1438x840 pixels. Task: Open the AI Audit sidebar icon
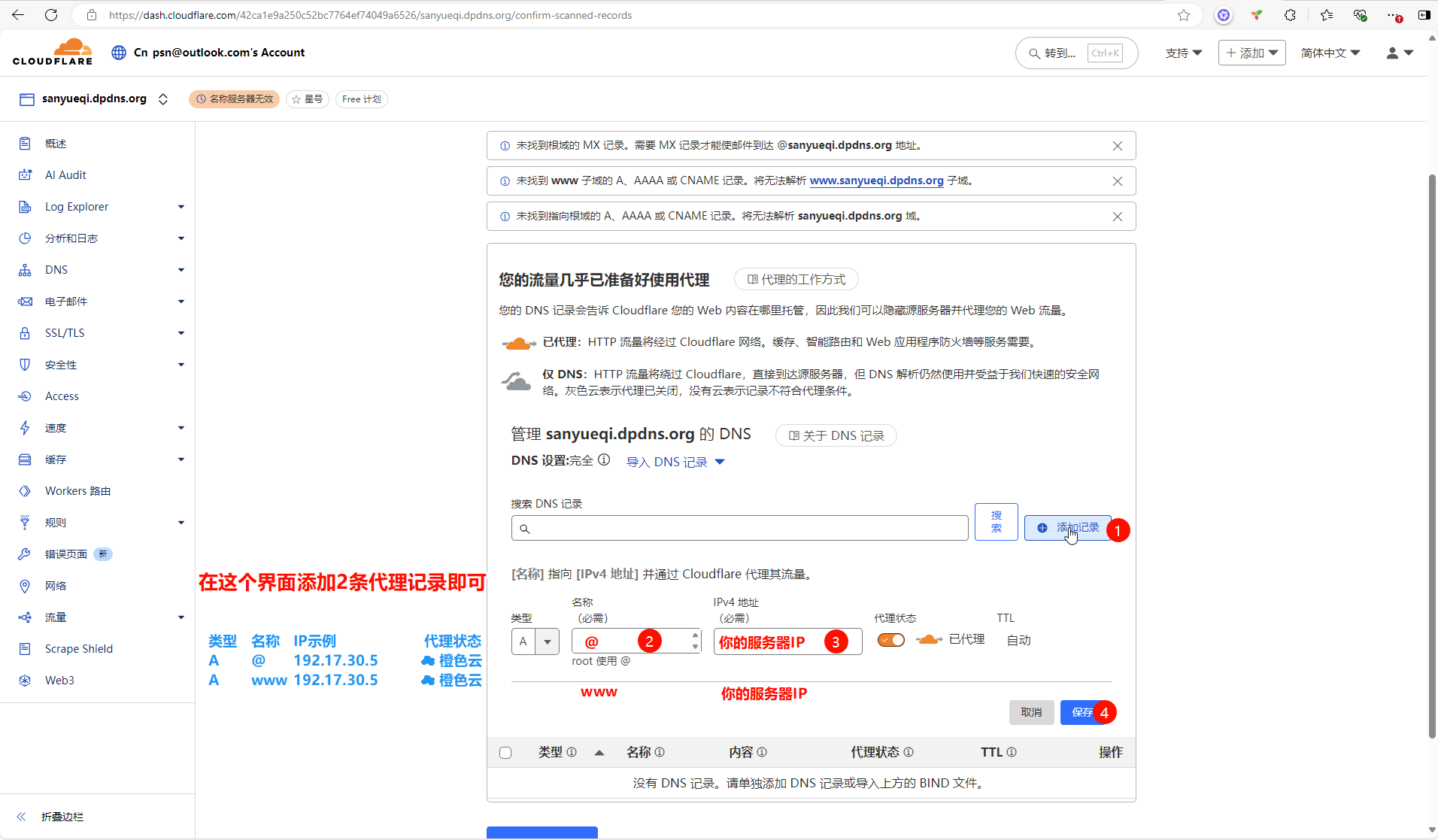coord(25,175)
